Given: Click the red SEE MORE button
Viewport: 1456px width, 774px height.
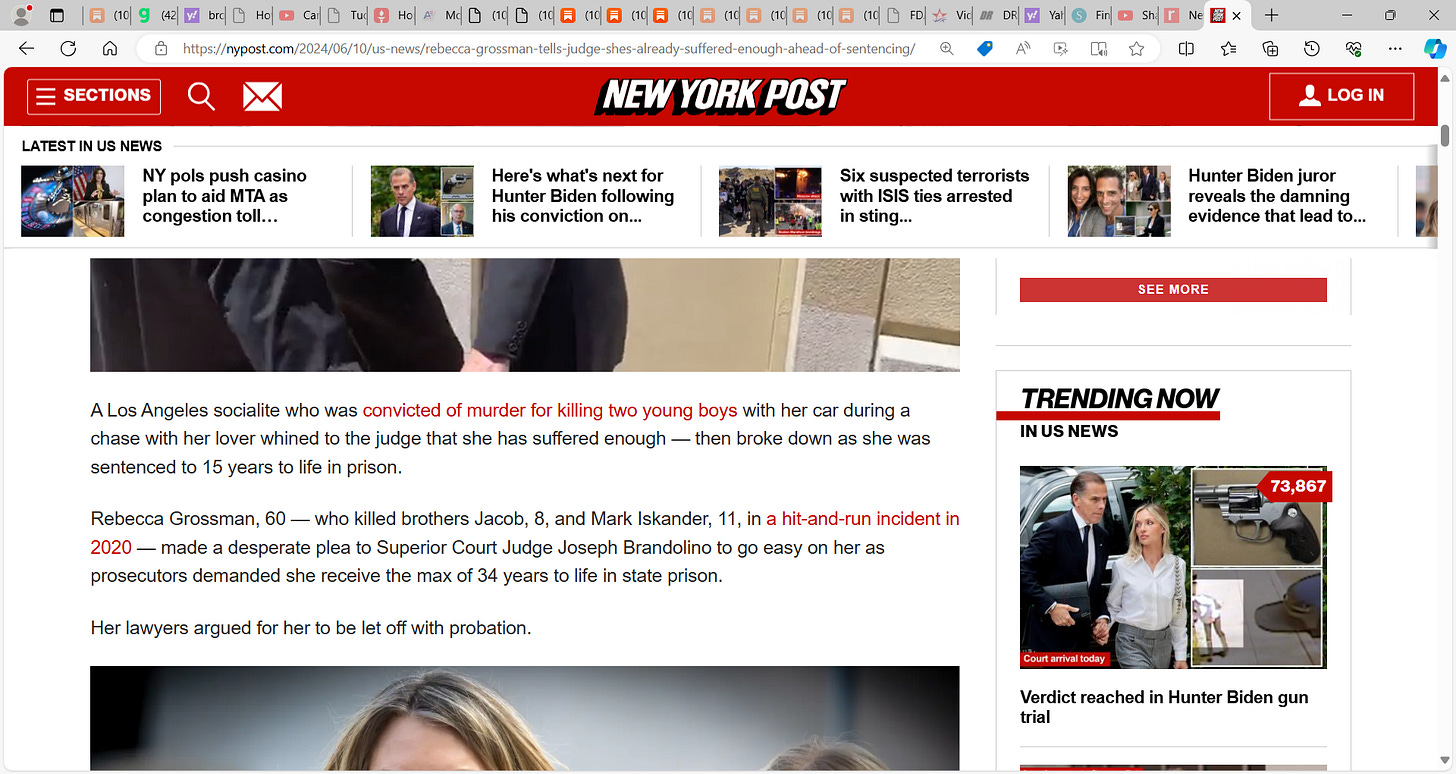Looking at the screenshot, I should [x=1173, y=289].
